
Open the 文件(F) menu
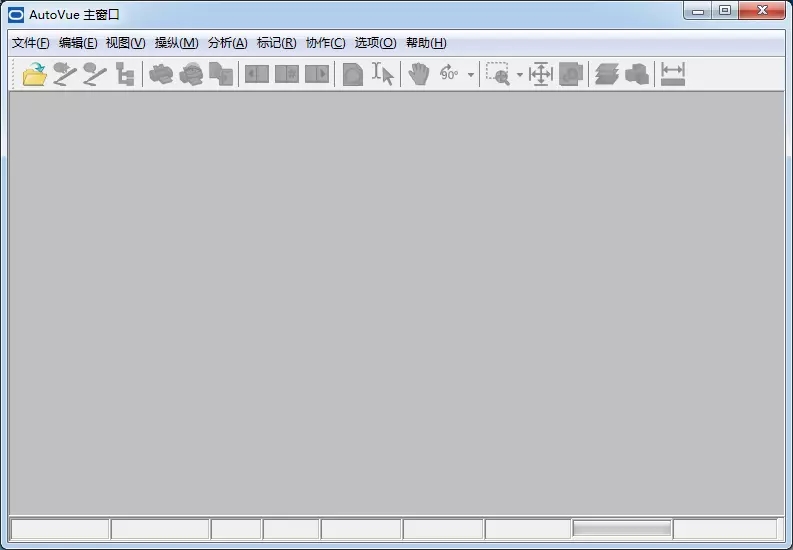click(x=30, y=43)
